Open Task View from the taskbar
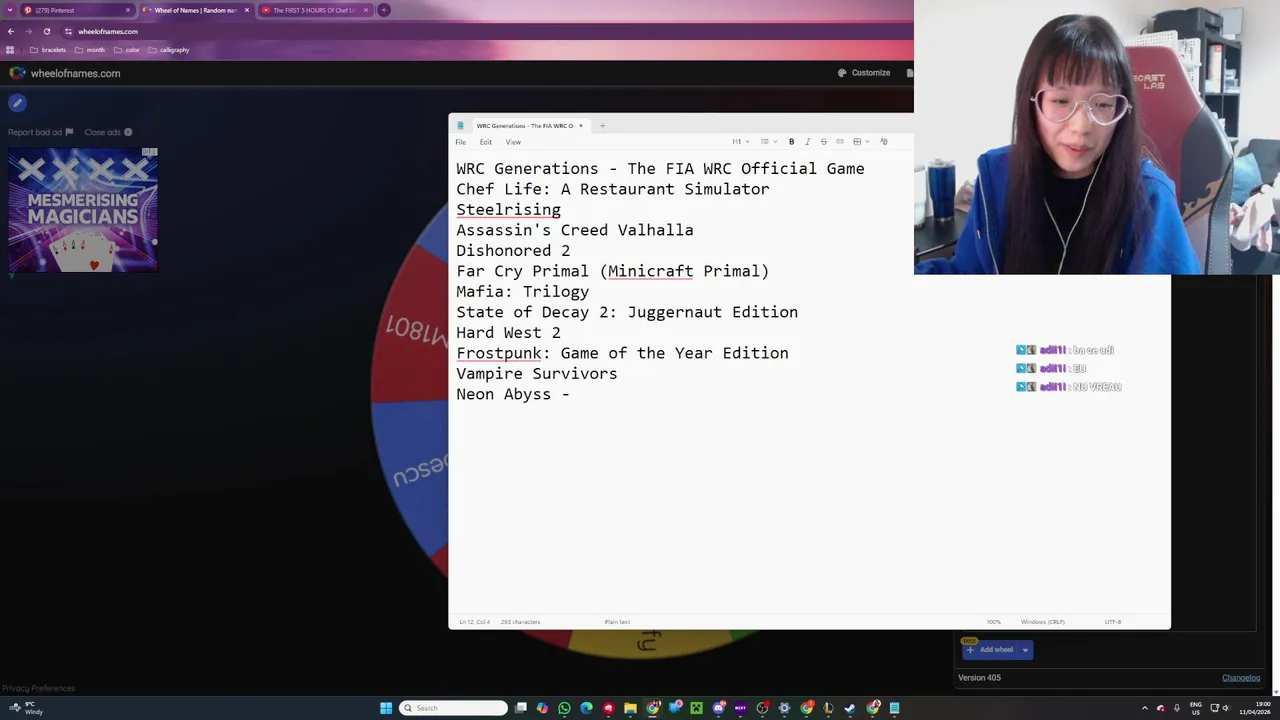Screen dimensions: 1280x720 tap(521, 708)
